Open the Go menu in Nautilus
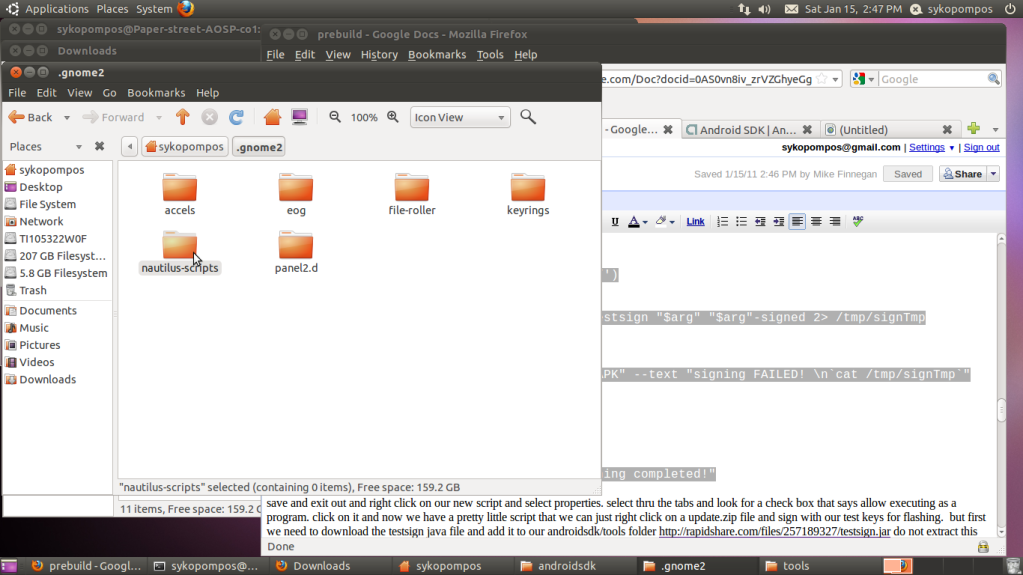 coord(109,93)
